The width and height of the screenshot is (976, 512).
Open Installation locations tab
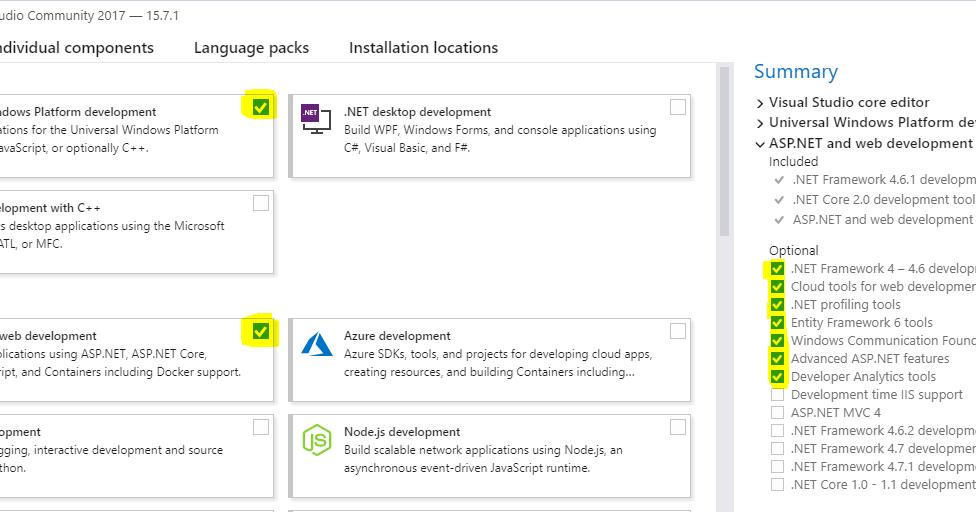tap(423, 48)
